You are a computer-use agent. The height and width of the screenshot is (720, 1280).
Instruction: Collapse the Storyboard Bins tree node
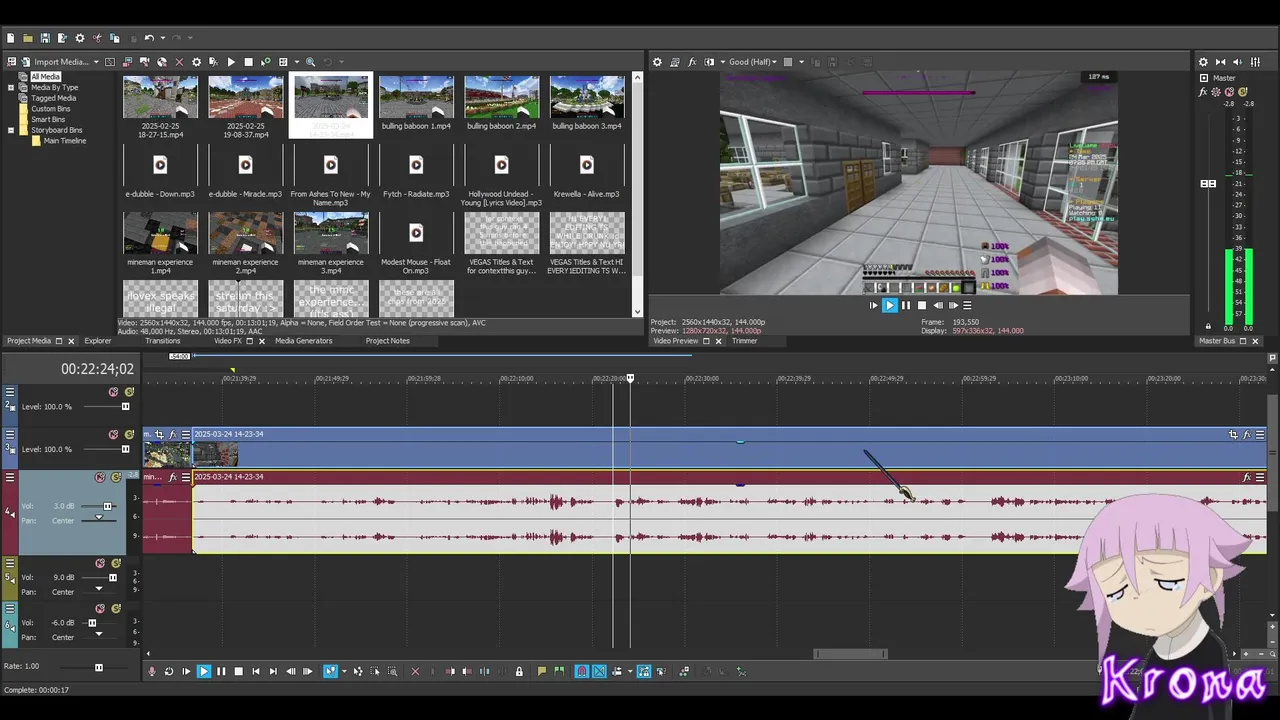point(11,130)
